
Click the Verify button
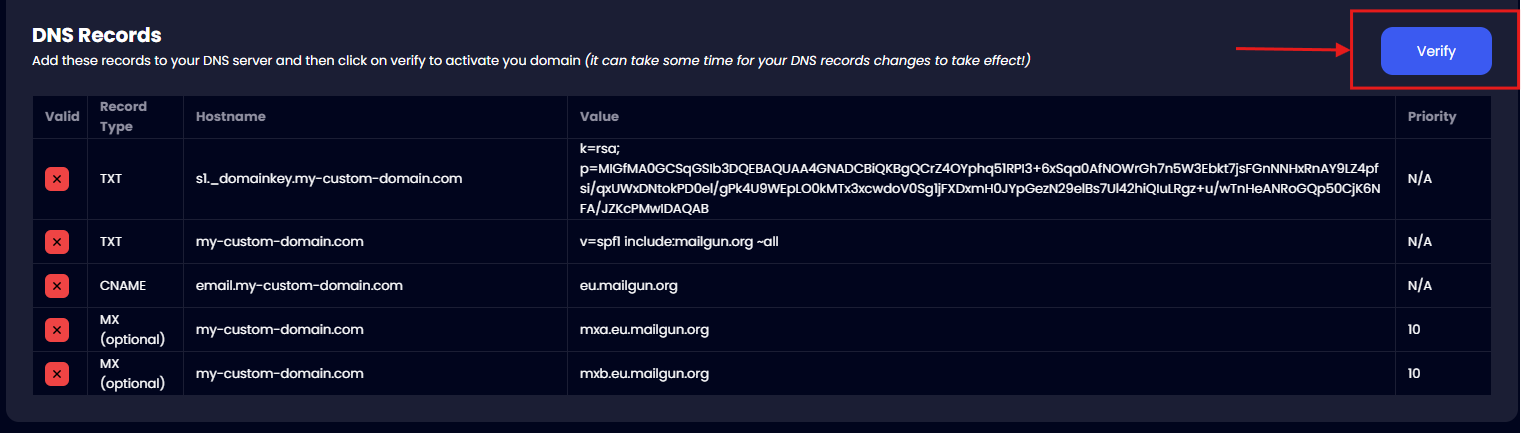pyautogui.click(x=1435, y=51)
